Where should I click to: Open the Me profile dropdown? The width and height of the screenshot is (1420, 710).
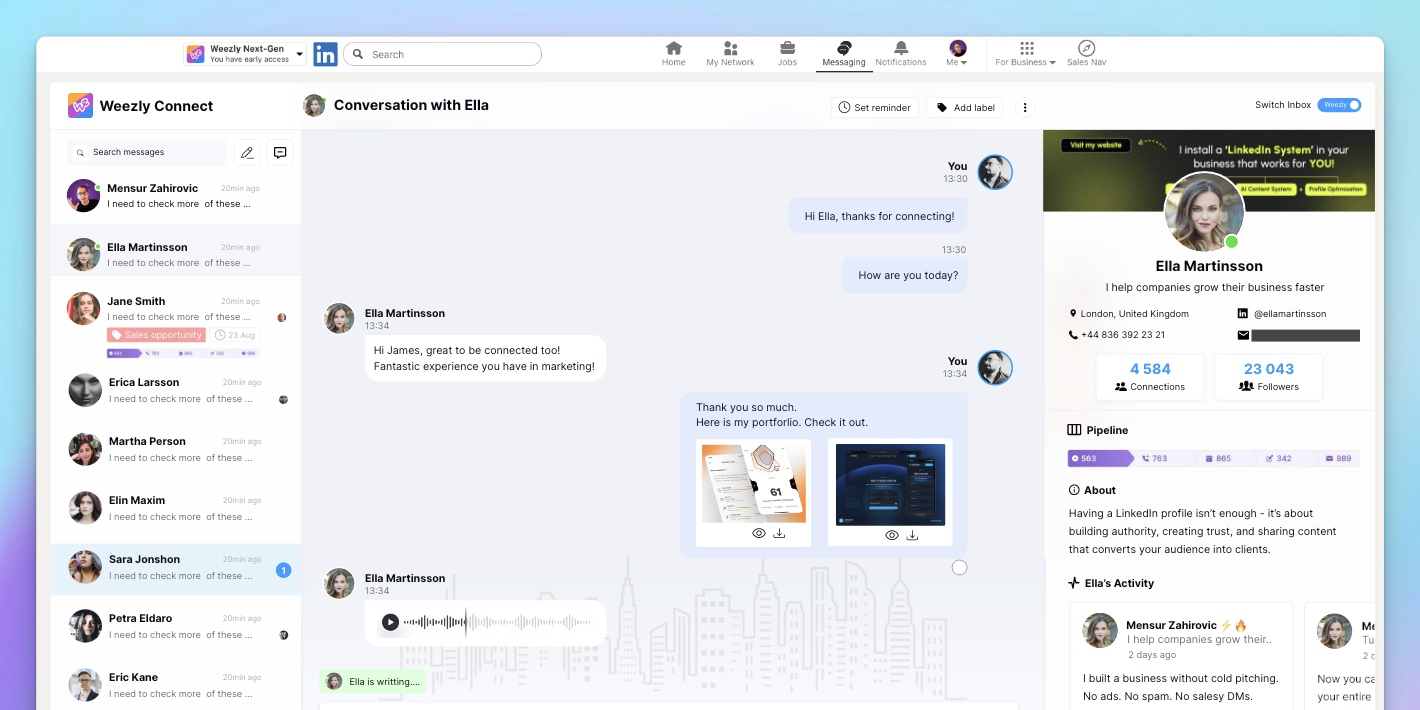(x=957, y=53)
